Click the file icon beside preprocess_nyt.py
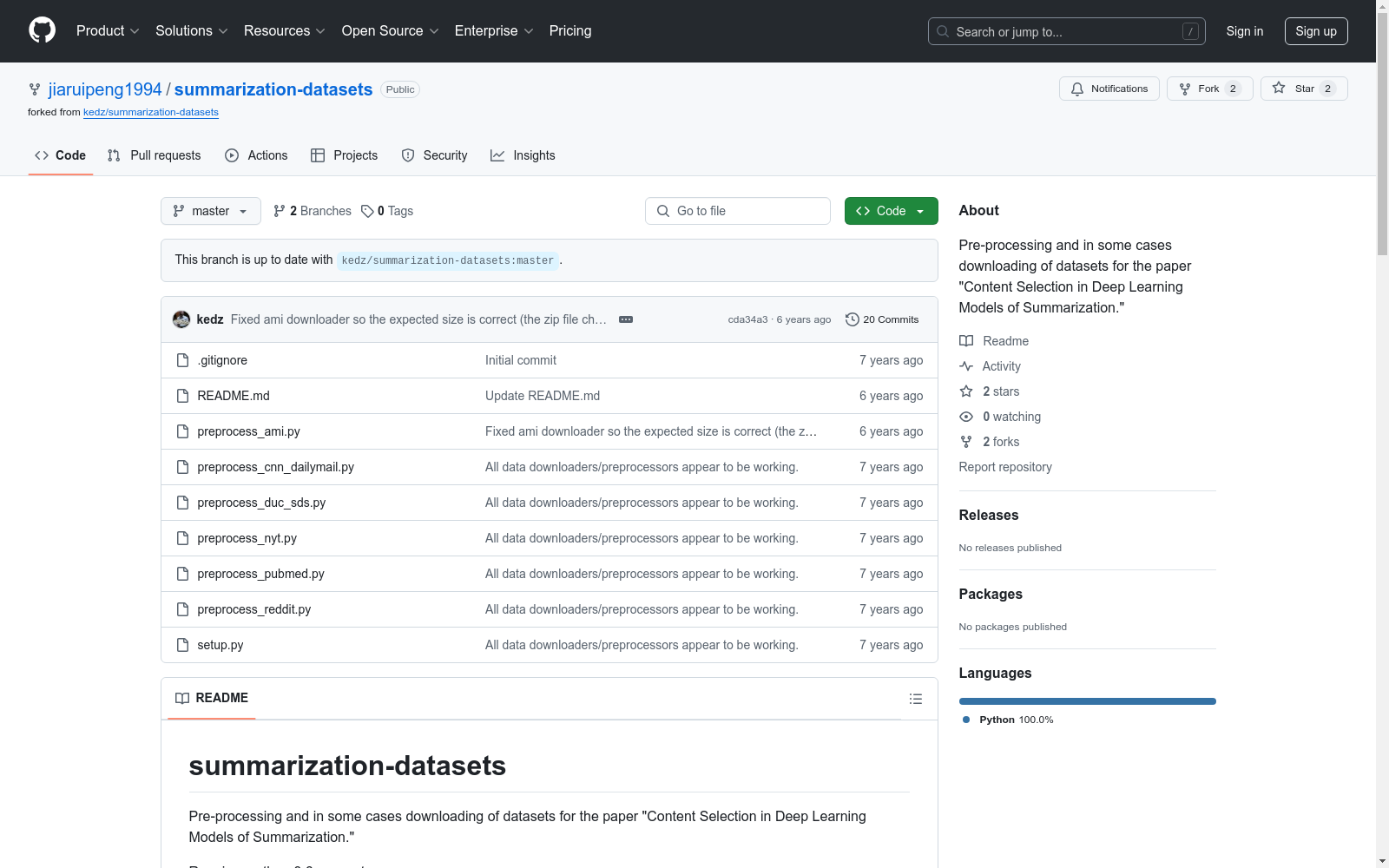Screen dimensions: 1389x868 pos(182,538)
